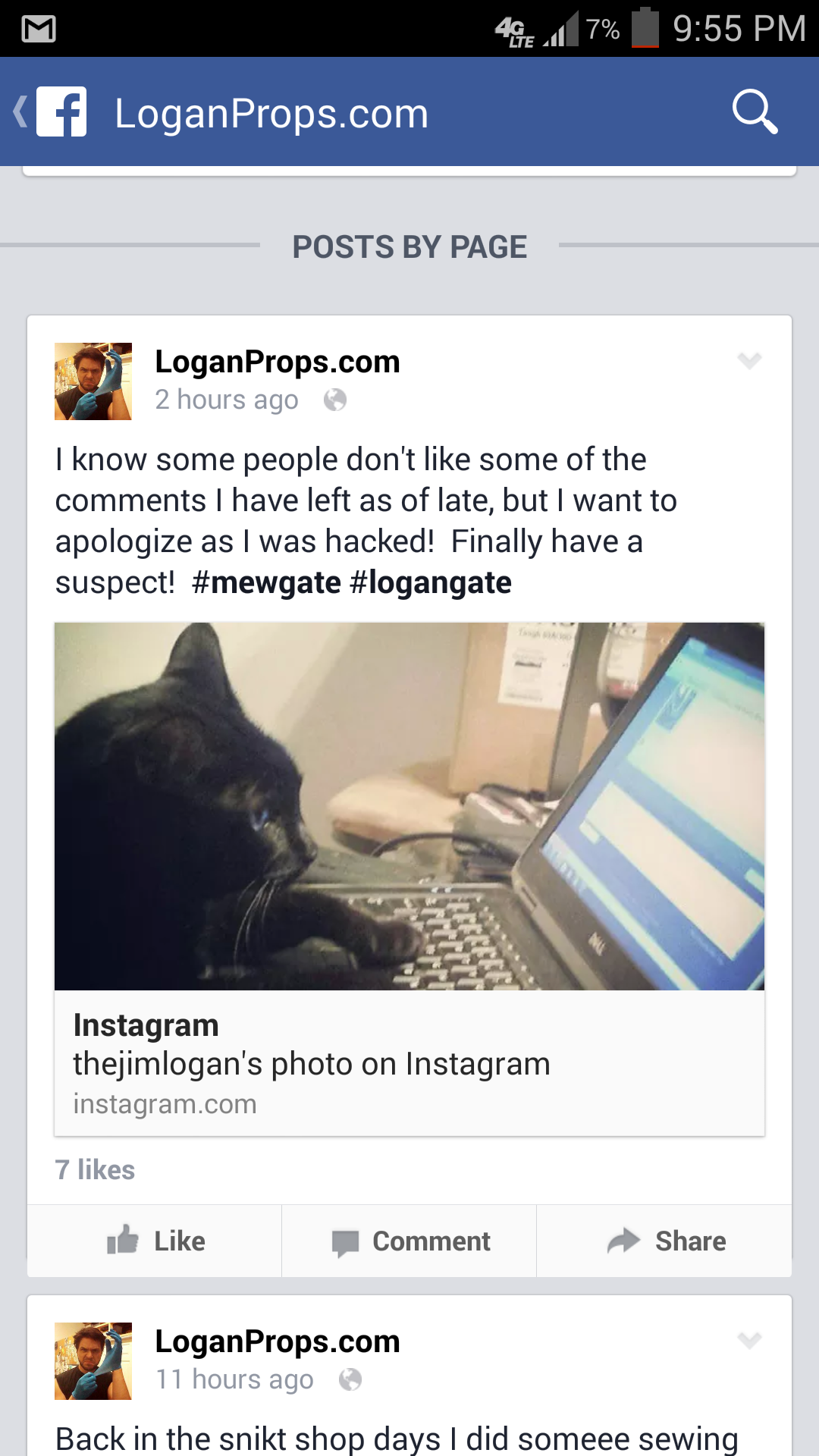Expand the first post's options chevron
This screenshot has height=1456, width=819.
point(749,360)
